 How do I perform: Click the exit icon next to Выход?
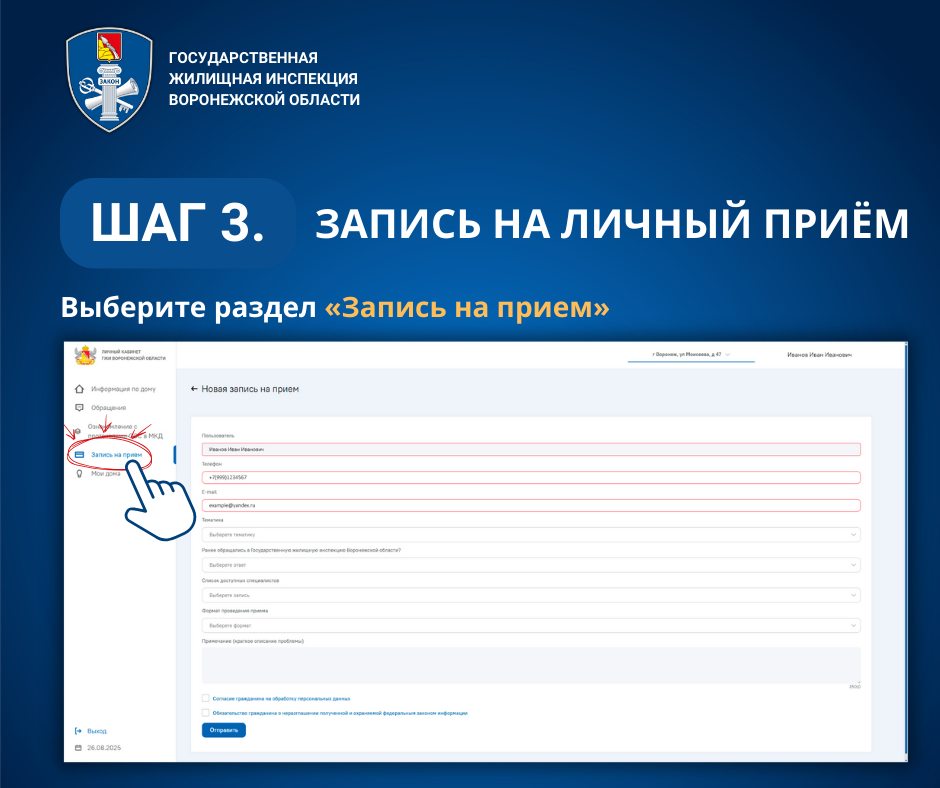tap(78, 731)
